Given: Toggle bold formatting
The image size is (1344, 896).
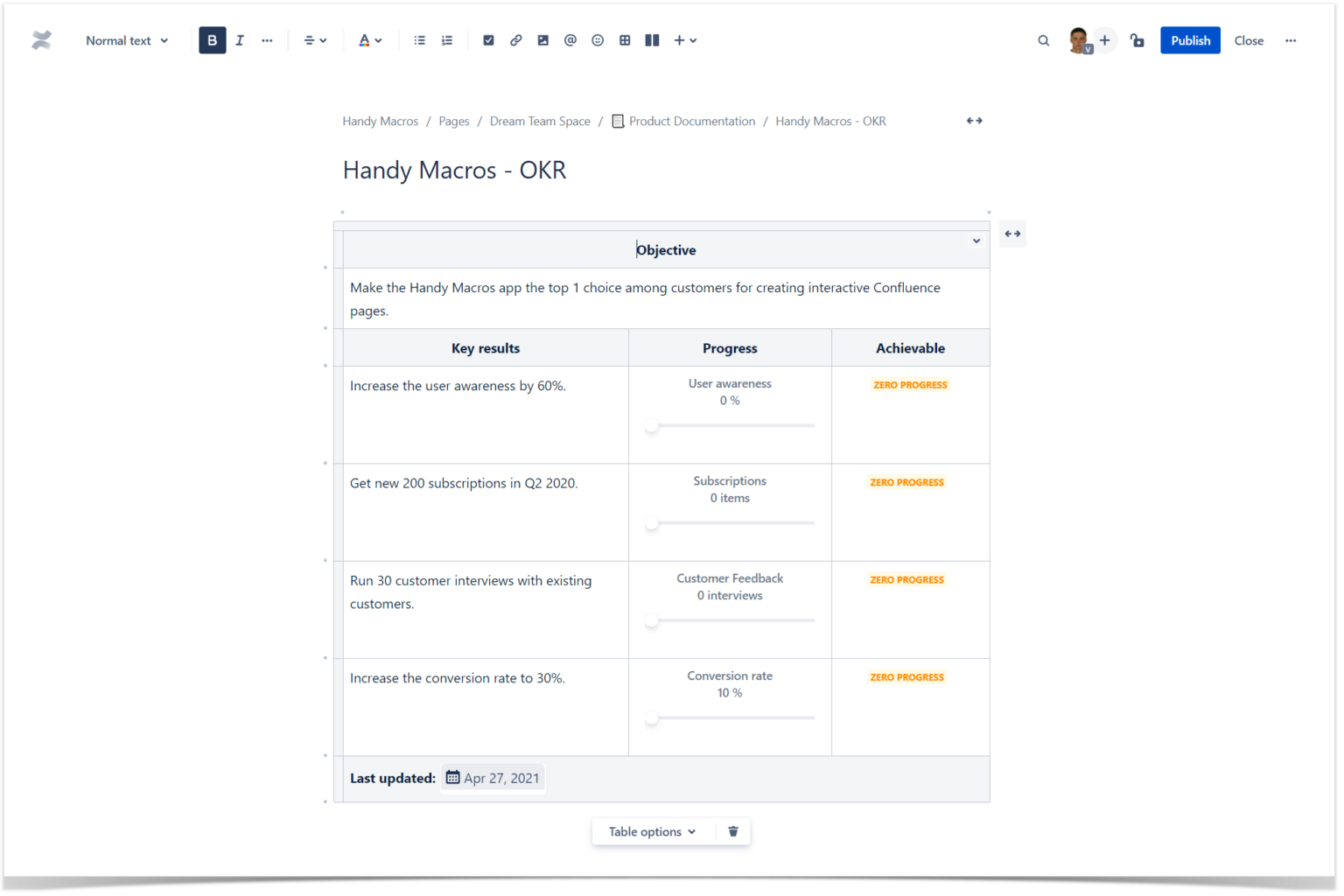Looking at the screenshot, I should point(212,40).
